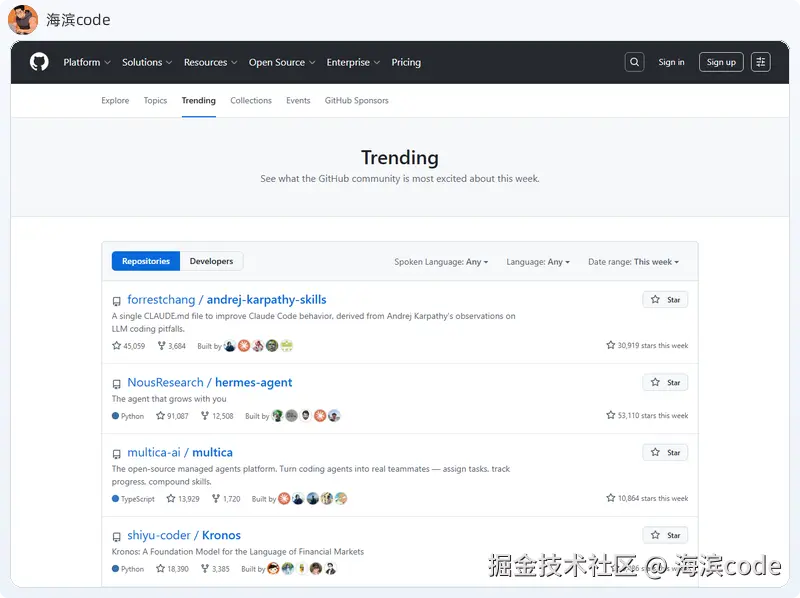800x598 pixels.
Task: Open the appearance settings sliders icon
Action: point(760,62)
